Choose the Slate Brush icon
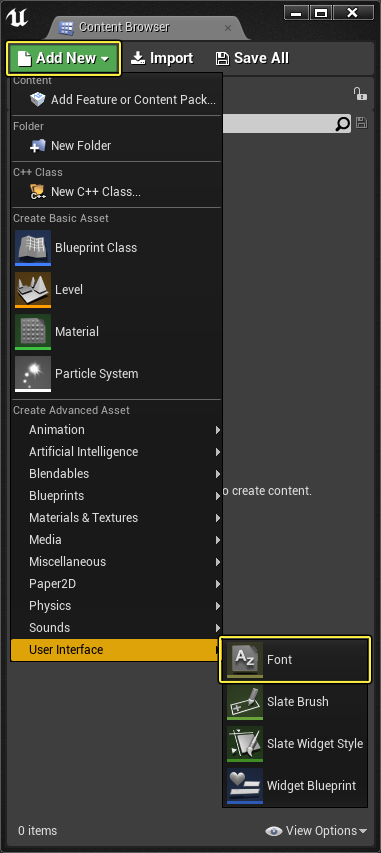381x853 pixels. tap(245, 702)
